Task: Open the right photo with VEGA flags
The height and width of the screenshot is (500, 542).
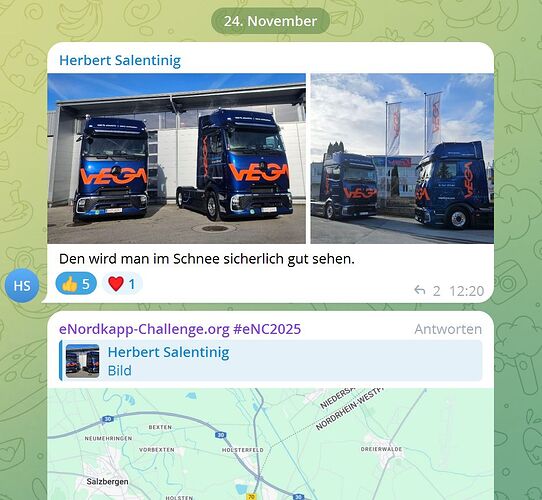Action: click(402, 158)
